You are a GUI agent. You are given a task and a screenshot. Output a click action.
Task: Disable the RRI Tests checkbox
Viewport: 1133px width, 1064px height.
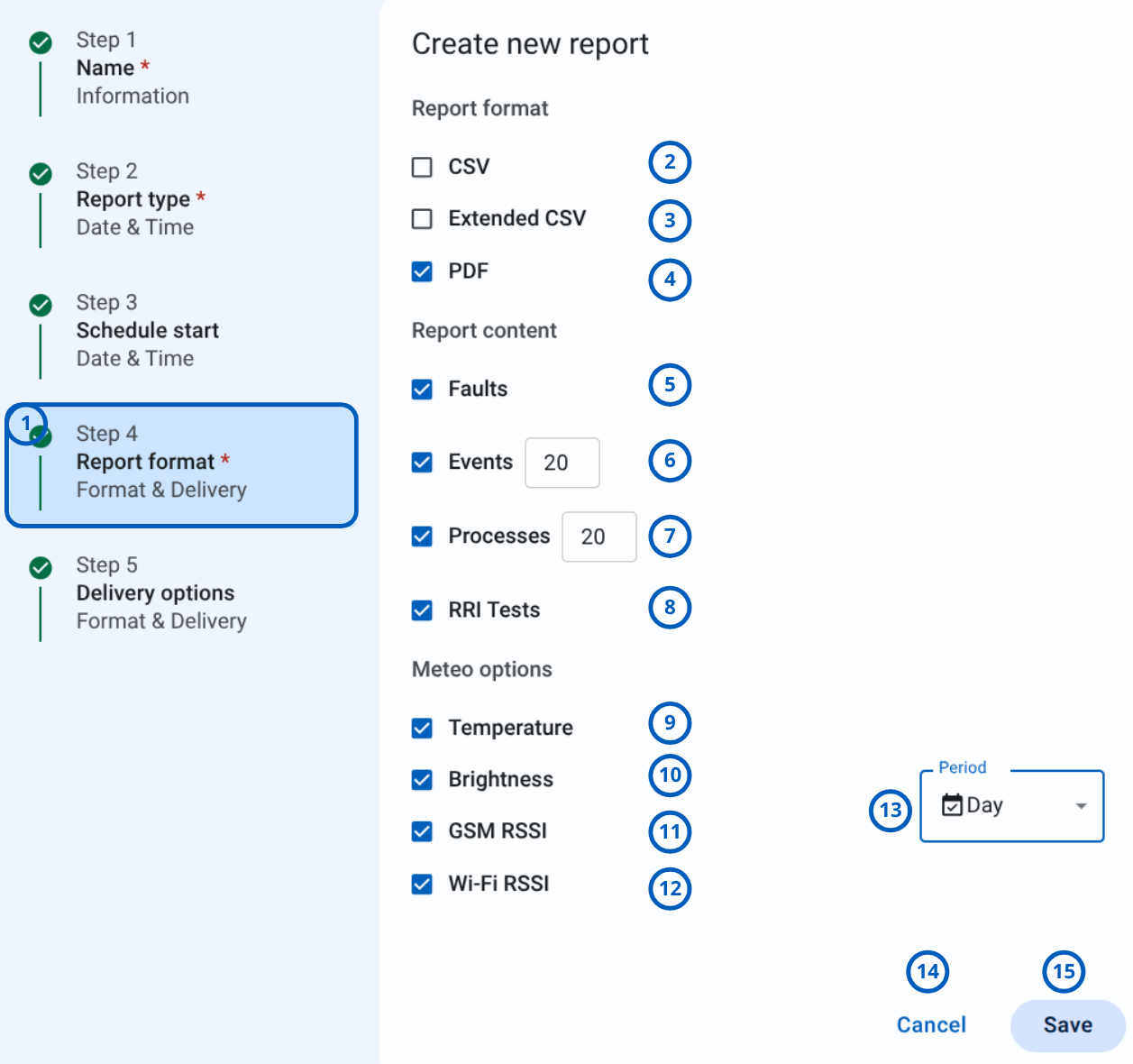[422, 610]
